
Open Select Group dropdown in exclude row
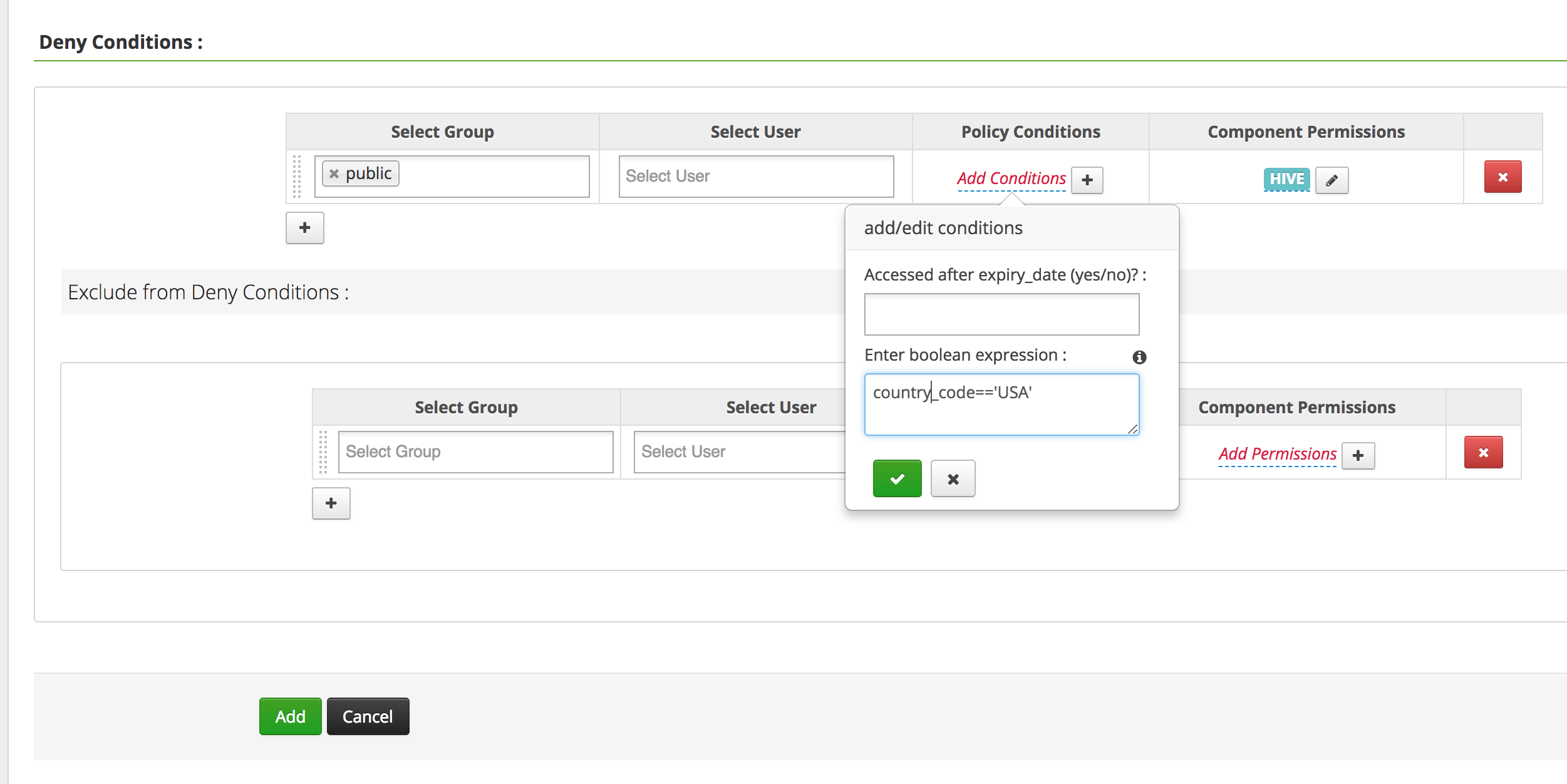475,451
